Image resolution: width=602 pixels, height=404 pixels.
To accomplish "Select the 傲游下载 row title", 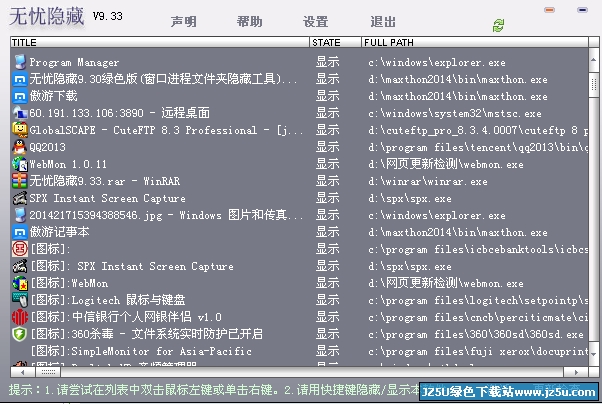I will (53, 96).
